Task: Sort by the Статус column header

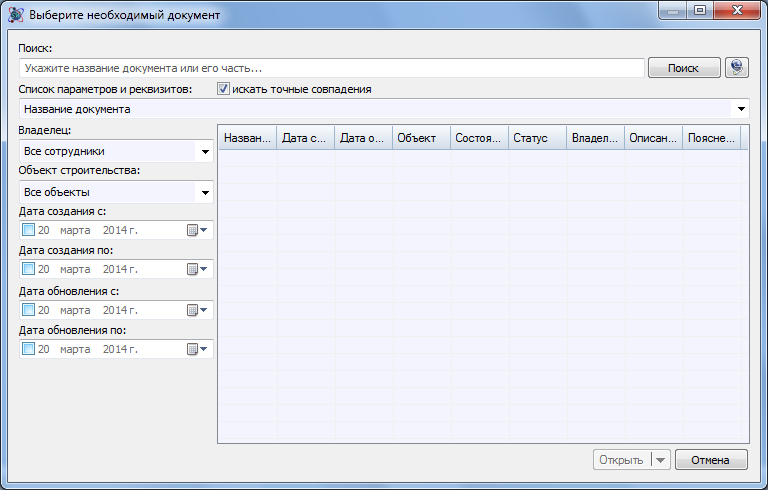Action: (537, 138)
